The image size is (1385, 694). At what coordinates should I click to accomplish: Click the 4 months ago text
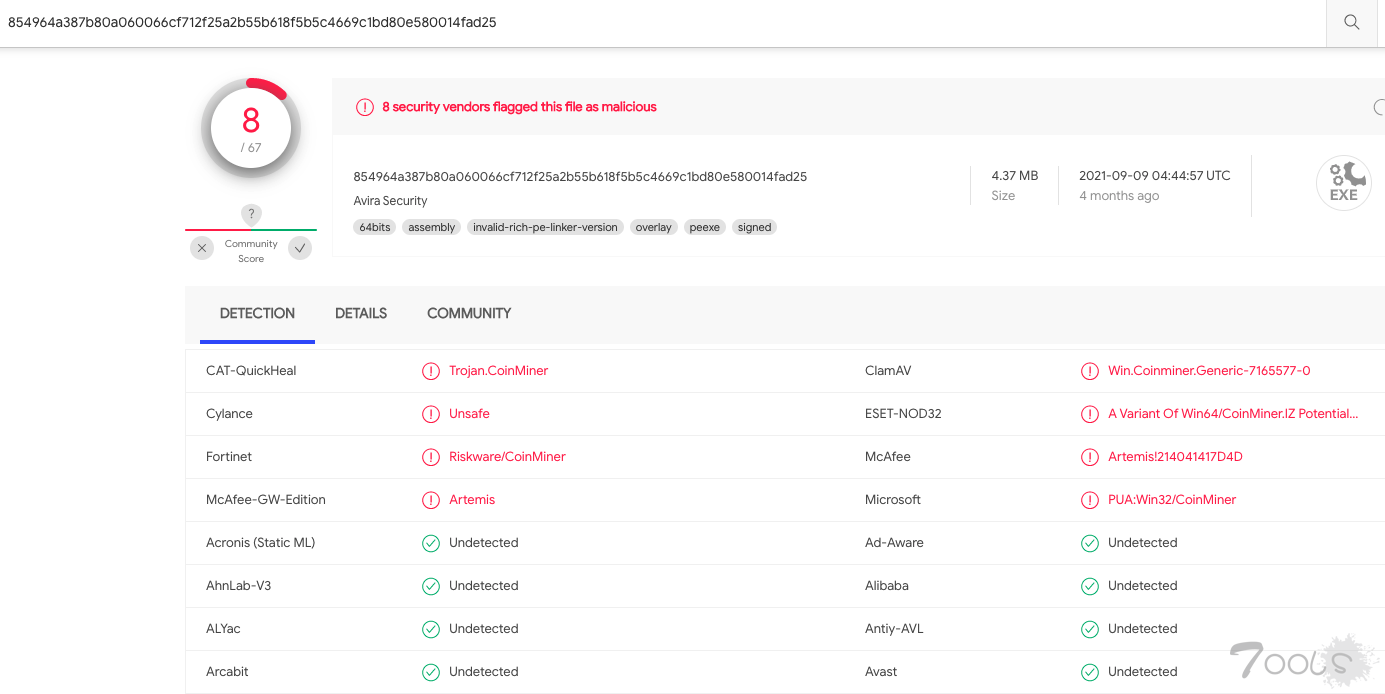(1119, 195)
